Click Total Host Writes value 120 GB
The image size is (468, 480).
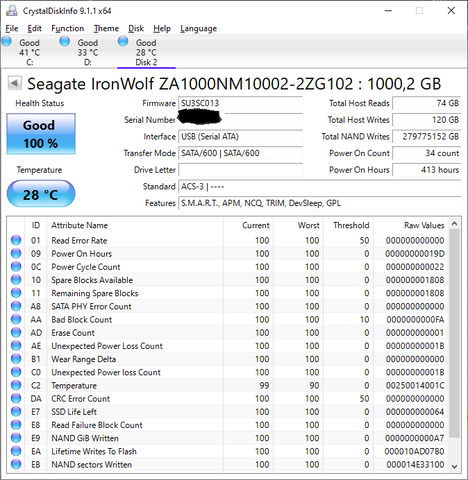coord(427,120)
